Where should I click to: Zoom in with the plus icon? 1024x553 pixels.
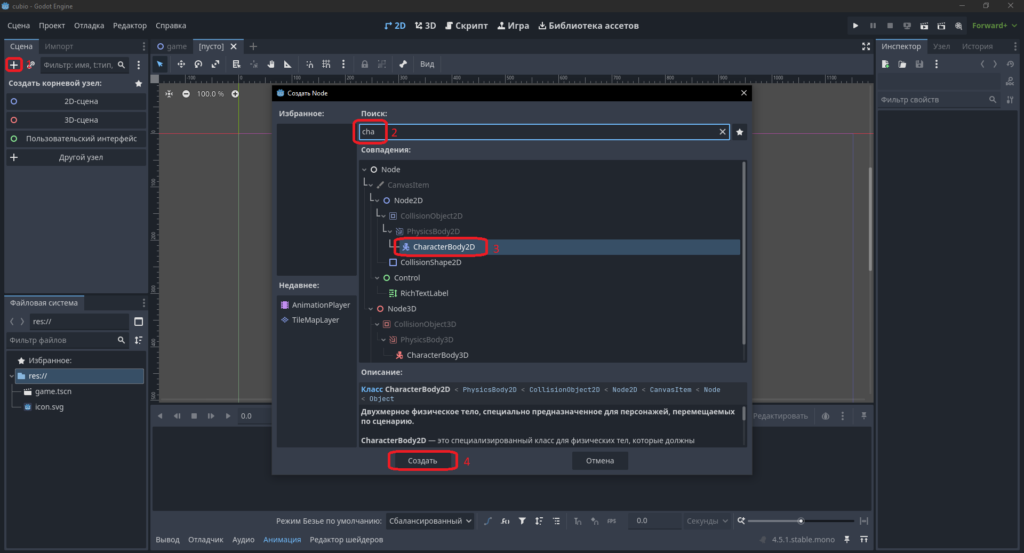235,94
